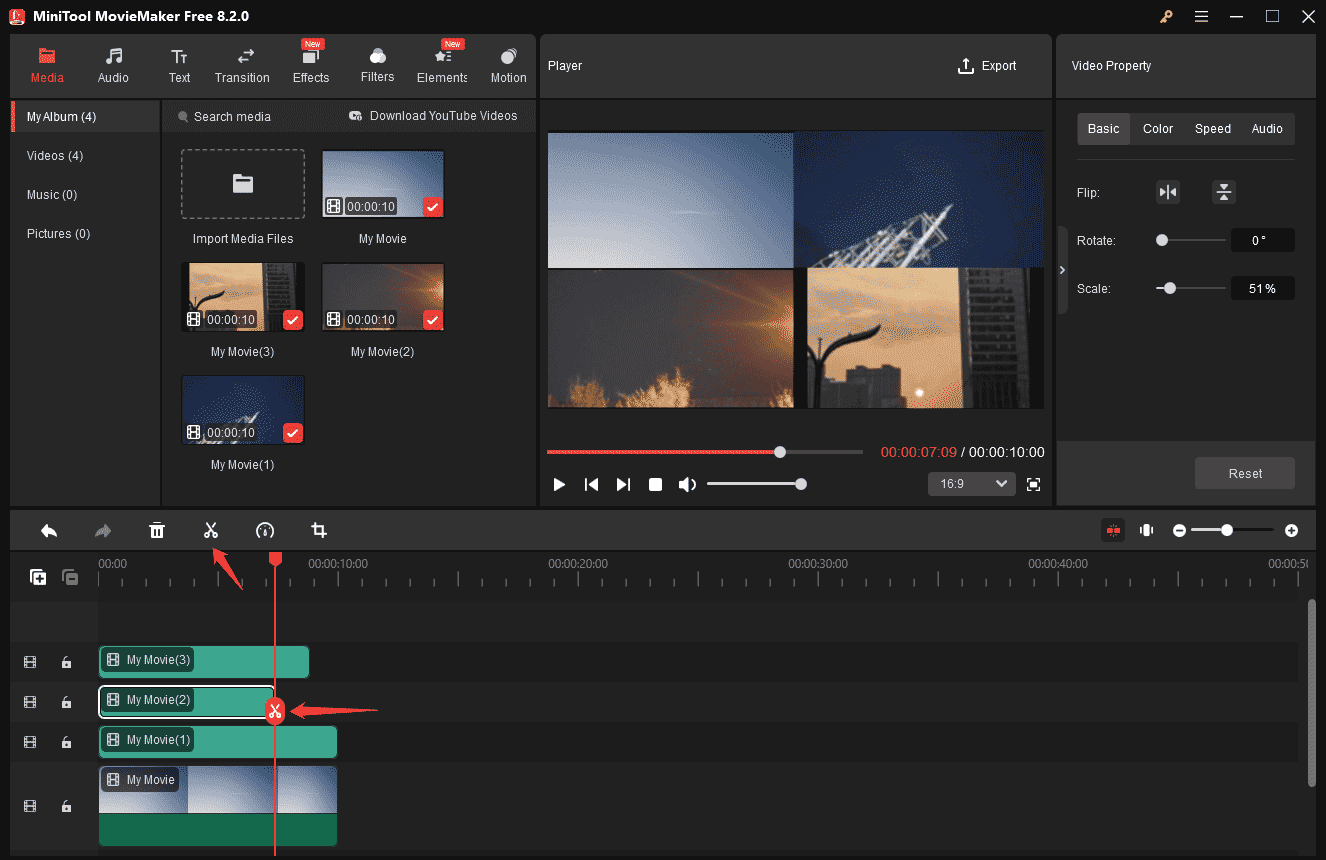Click the player progress bar
The height and width of the screenshot is (860, 1326).
pyautogui.click(x=705, y=452)
